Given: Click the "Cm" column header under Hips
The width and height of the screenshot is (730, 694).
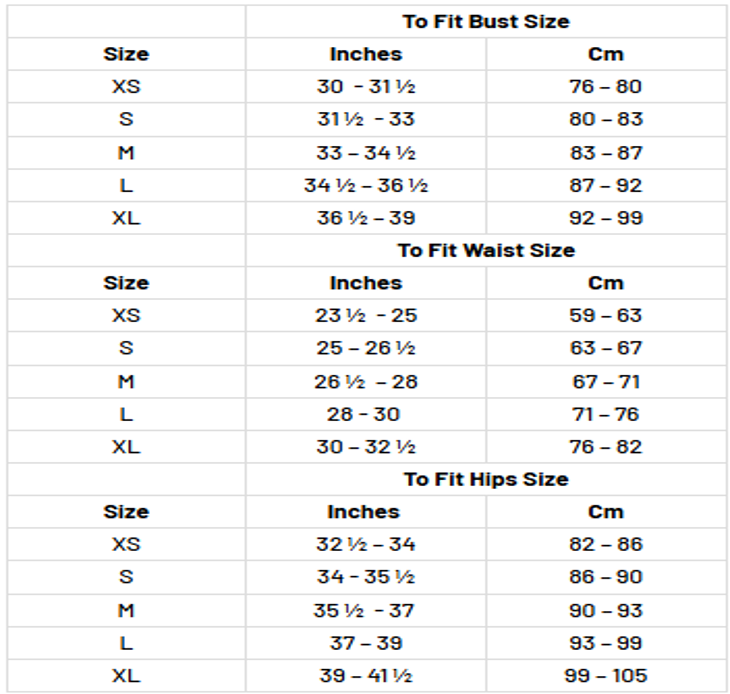Looking at the screenshot, I should (x=605, y=512).
